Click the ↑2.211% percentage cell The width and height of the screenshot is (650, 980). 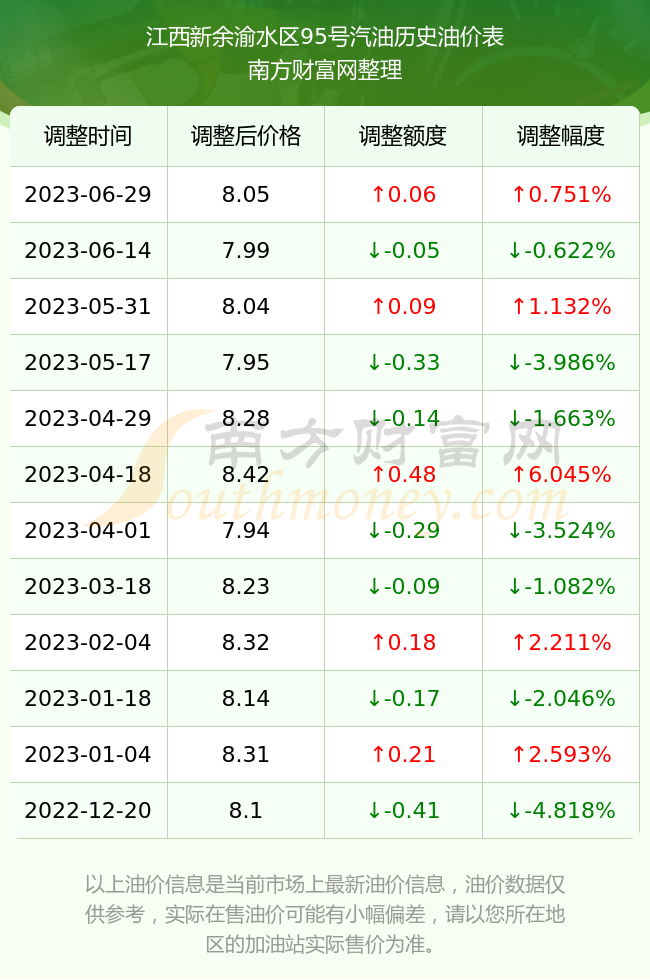(x=561, y=642)
